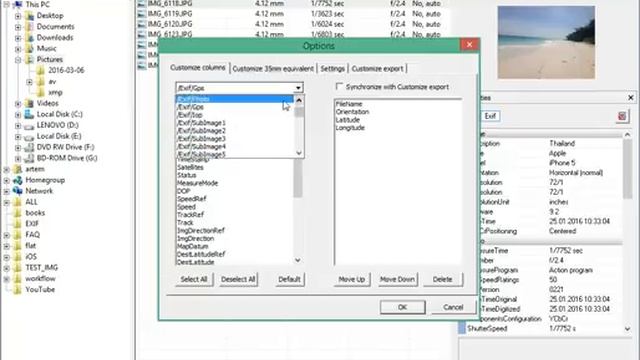640x360 pixels.
Task: Select SpeedRef in available fields list
Action: [x=192, y=199]
